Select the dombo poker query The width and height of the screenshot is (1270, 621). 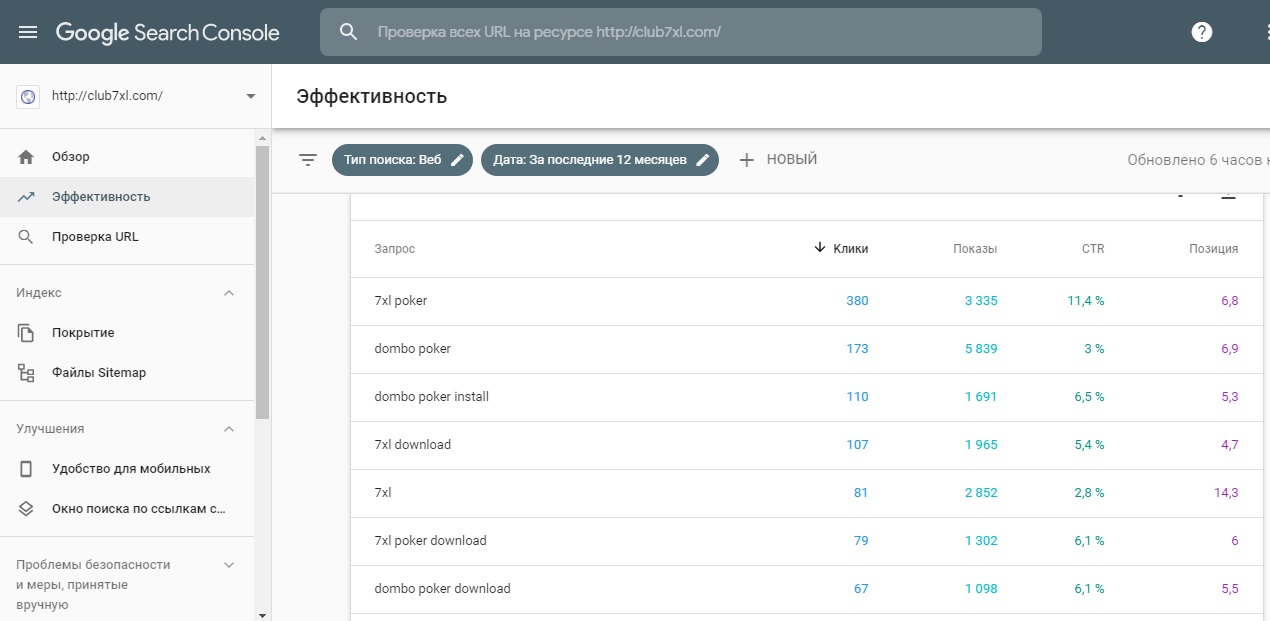point(806,349)
